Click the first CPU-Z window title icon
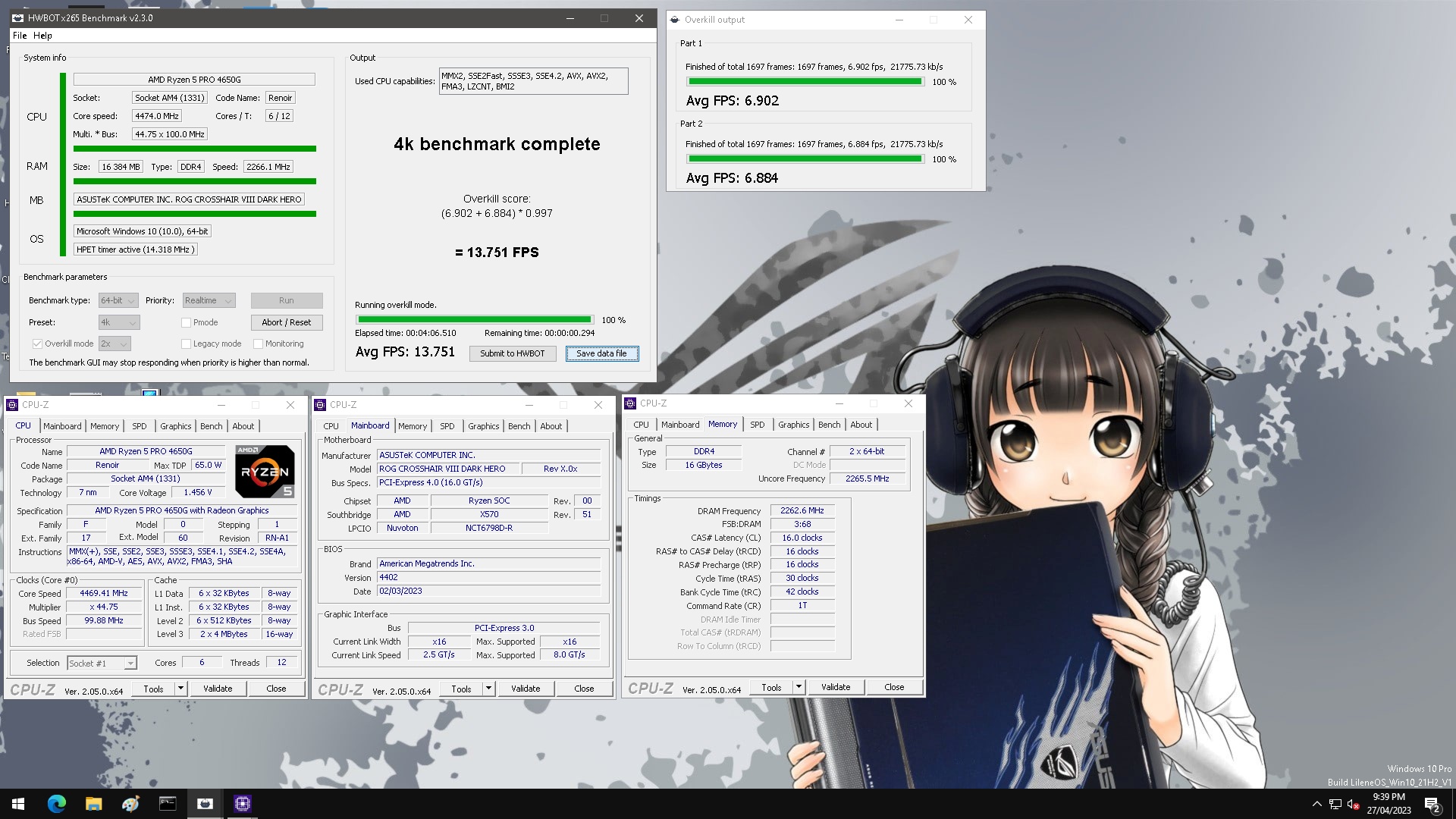This screenshot has height=819, width=1456. (14, 405)
